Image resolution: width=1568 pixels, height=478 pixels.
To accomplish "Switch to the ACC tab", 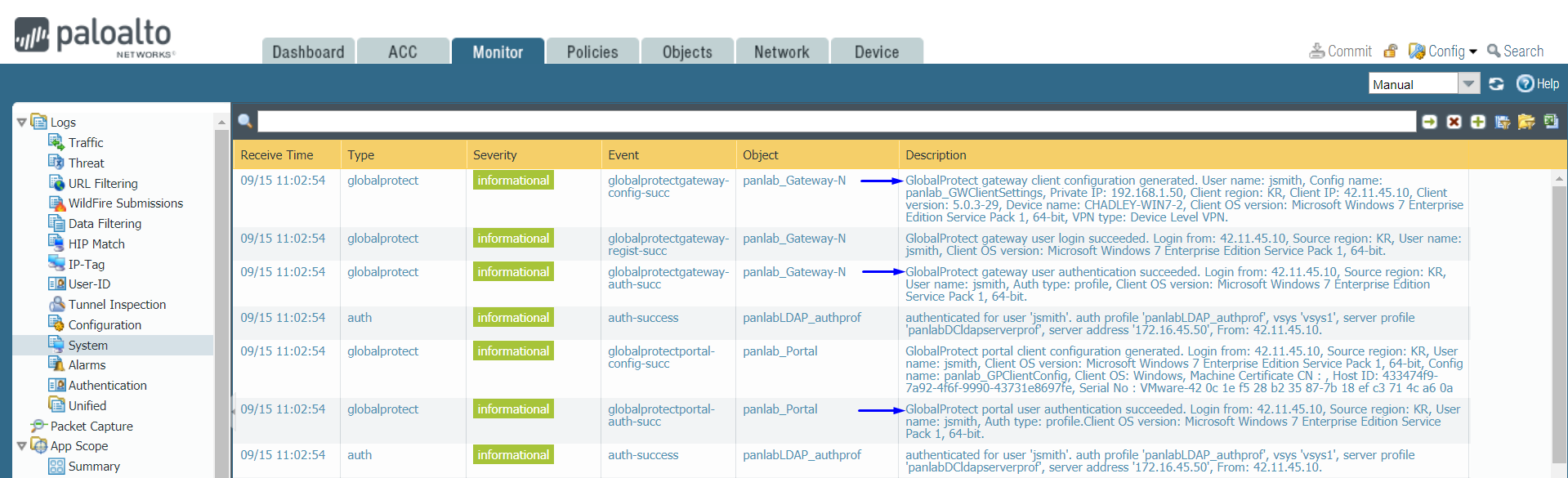I will 403,51.
